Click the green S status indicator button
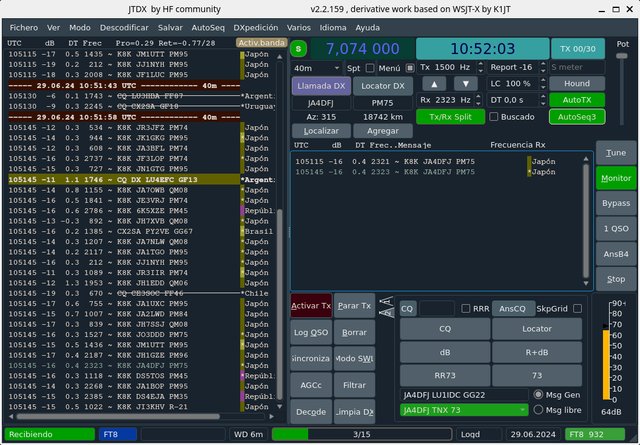640x445 pixels. tap(298, 49)
